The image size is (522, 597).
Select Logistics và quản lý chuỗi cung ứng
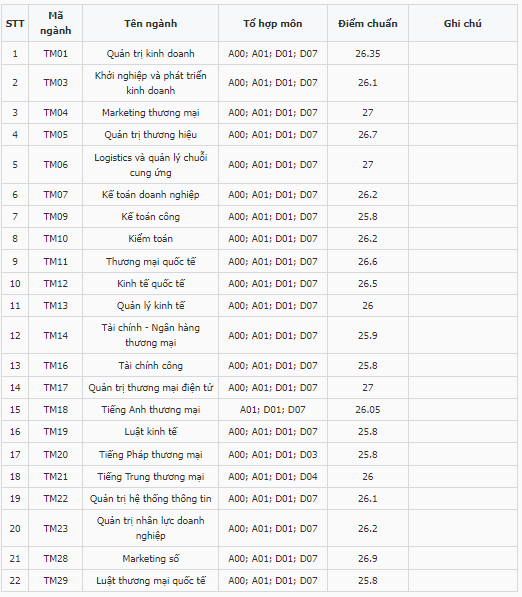(x=150, y=165)
